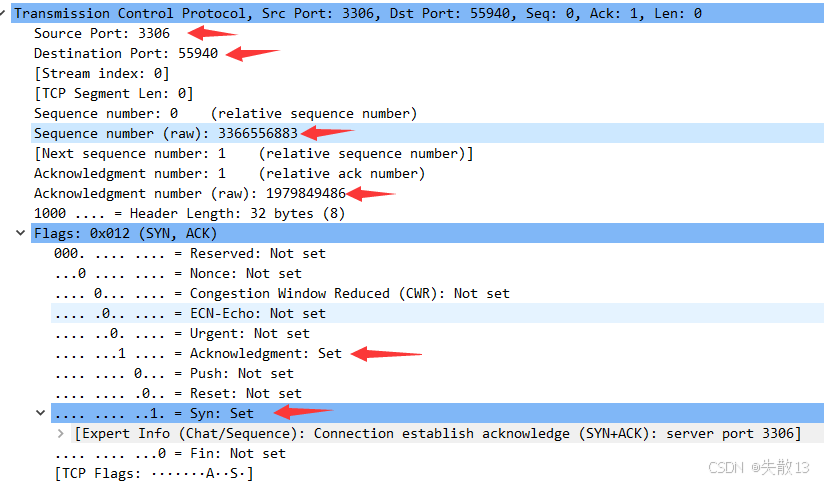Click the [Next sequence number: 1] line
The height and width of the screenshot is (483, 824).
[x=253, y=153]
